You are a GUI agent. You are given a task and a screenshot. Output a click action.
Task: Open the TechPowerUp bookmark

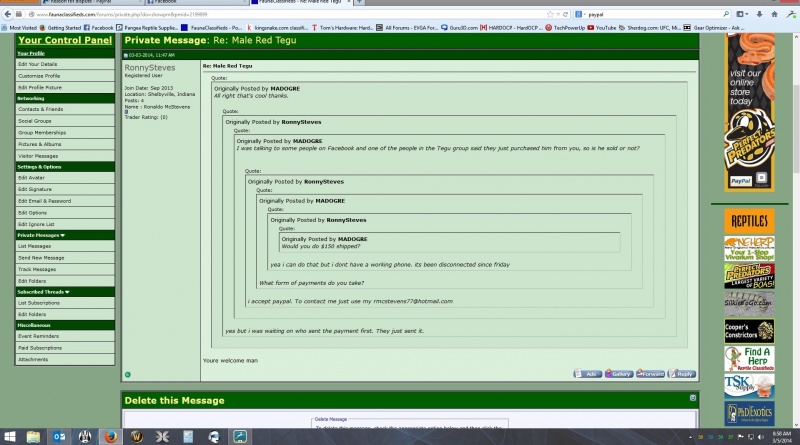pyautogui.click(x=565, y=28)
